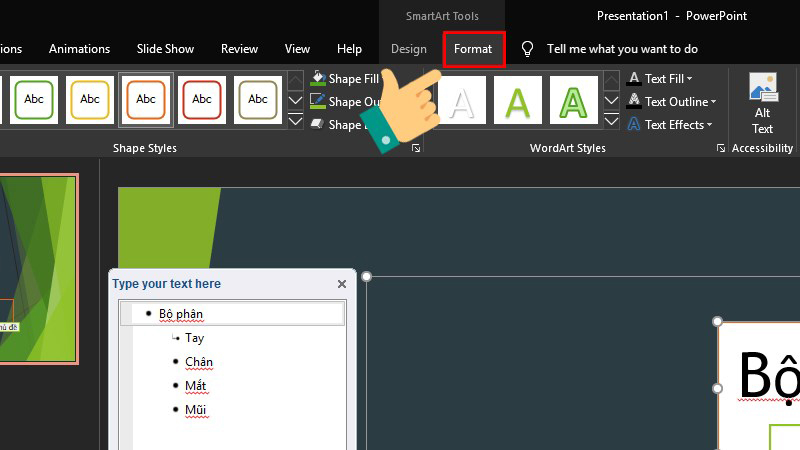Select the Bộ phận bullet in text pane
The width and height of the screenshot is (800, 450).
[x=181, y=314]
